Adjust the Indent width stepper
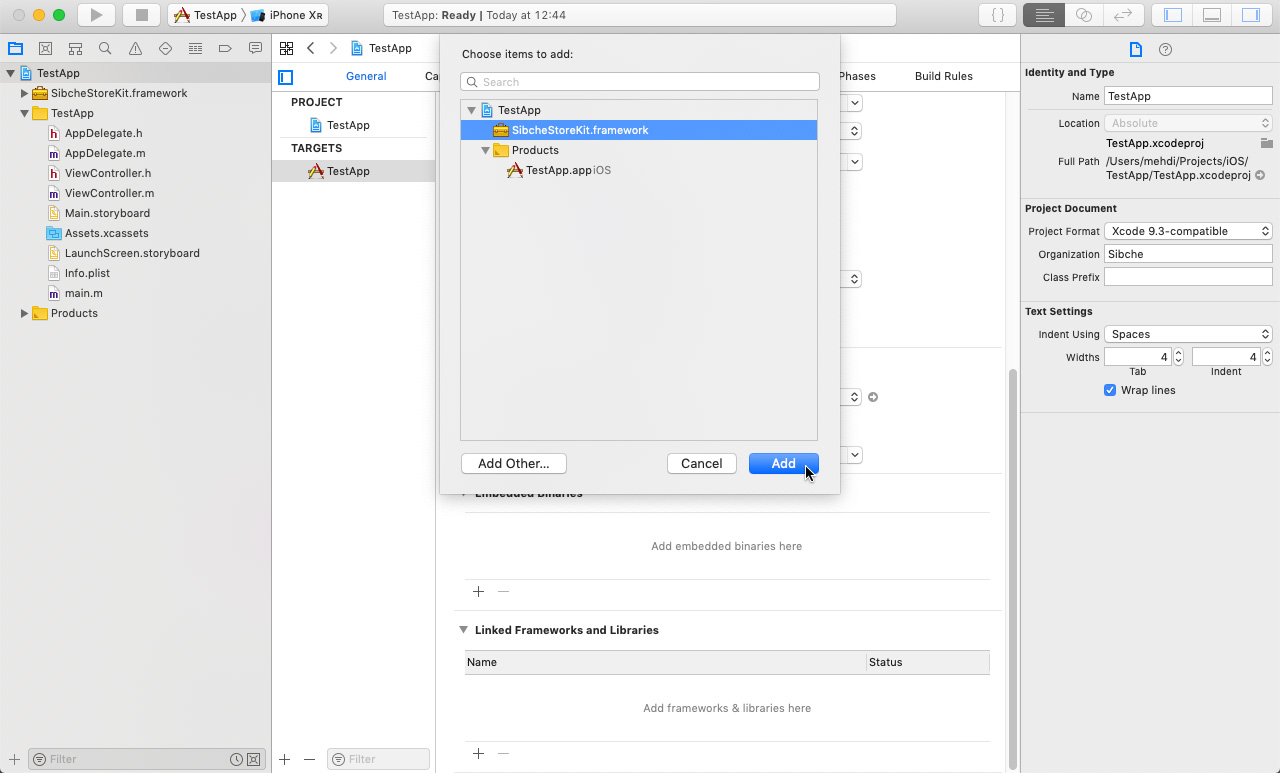 click(x=1267, y=357)
